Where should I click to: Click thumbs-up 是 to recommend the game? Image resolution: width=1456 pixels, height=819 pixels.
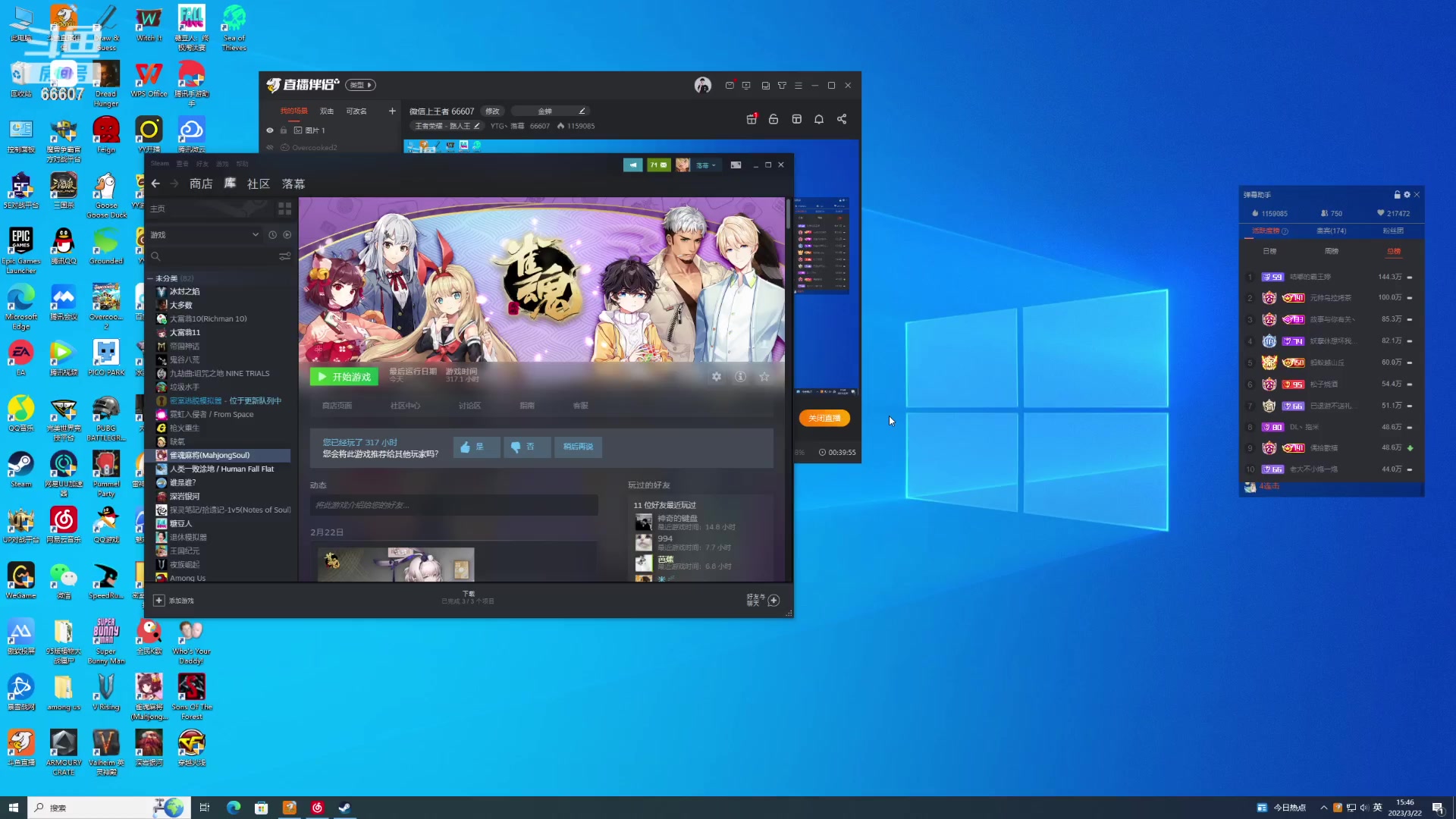click(475, 447)
